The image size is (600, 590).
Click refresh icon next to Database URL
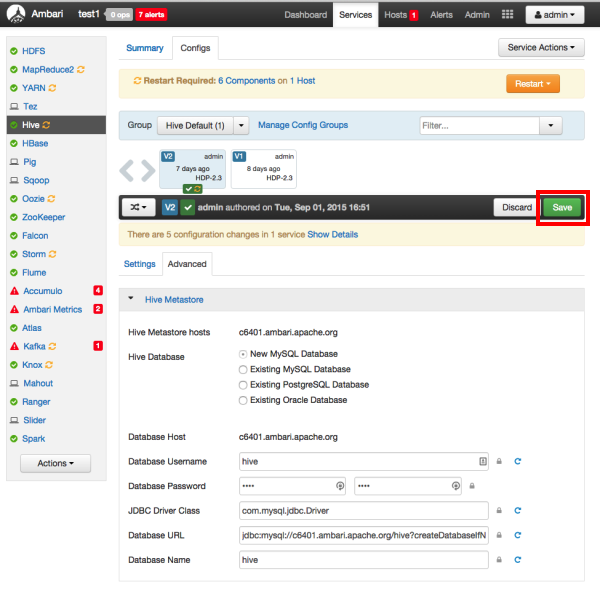point(517,535)
